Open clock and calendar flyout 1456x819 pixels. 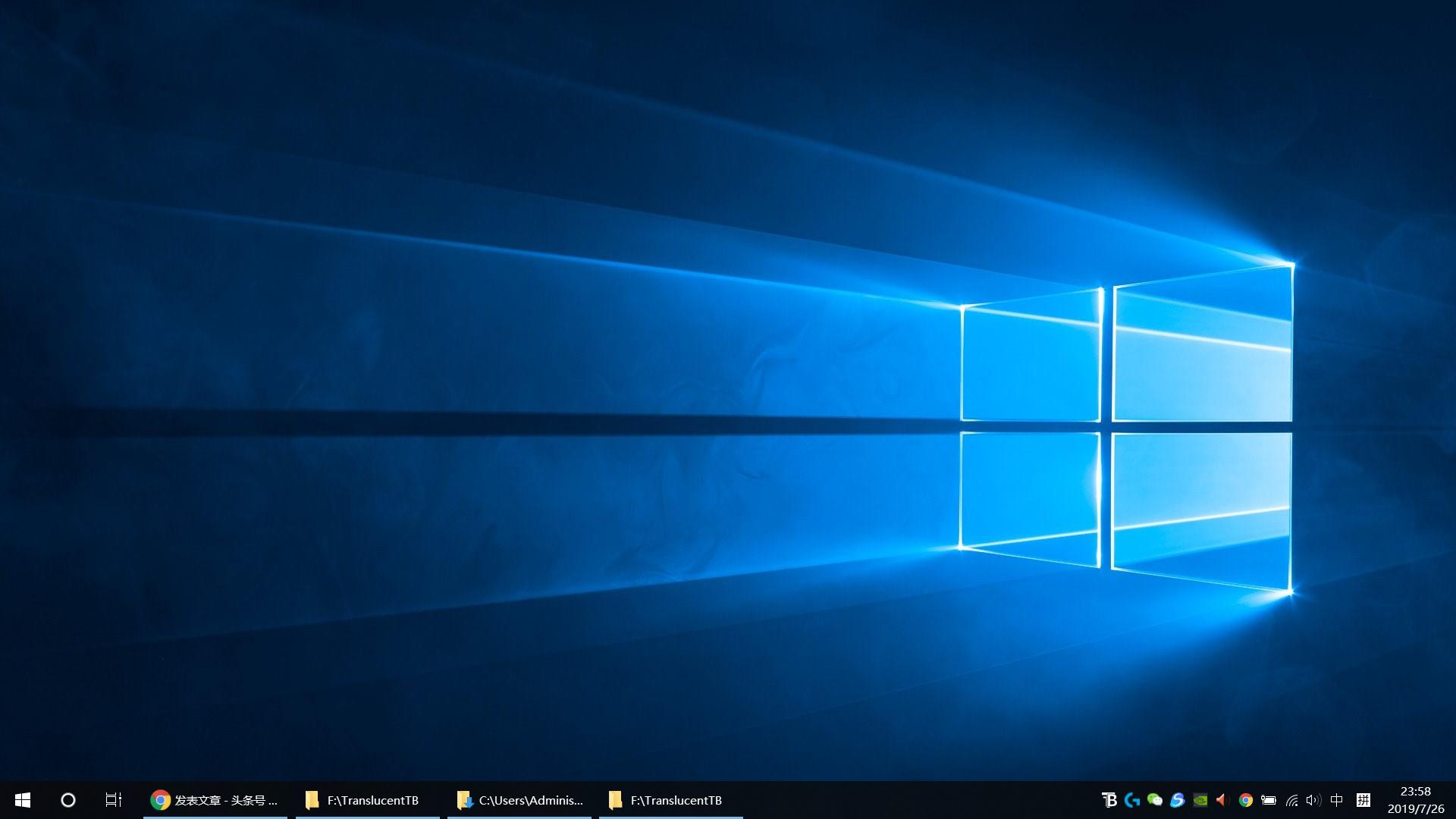click(x=1416, y=800)
